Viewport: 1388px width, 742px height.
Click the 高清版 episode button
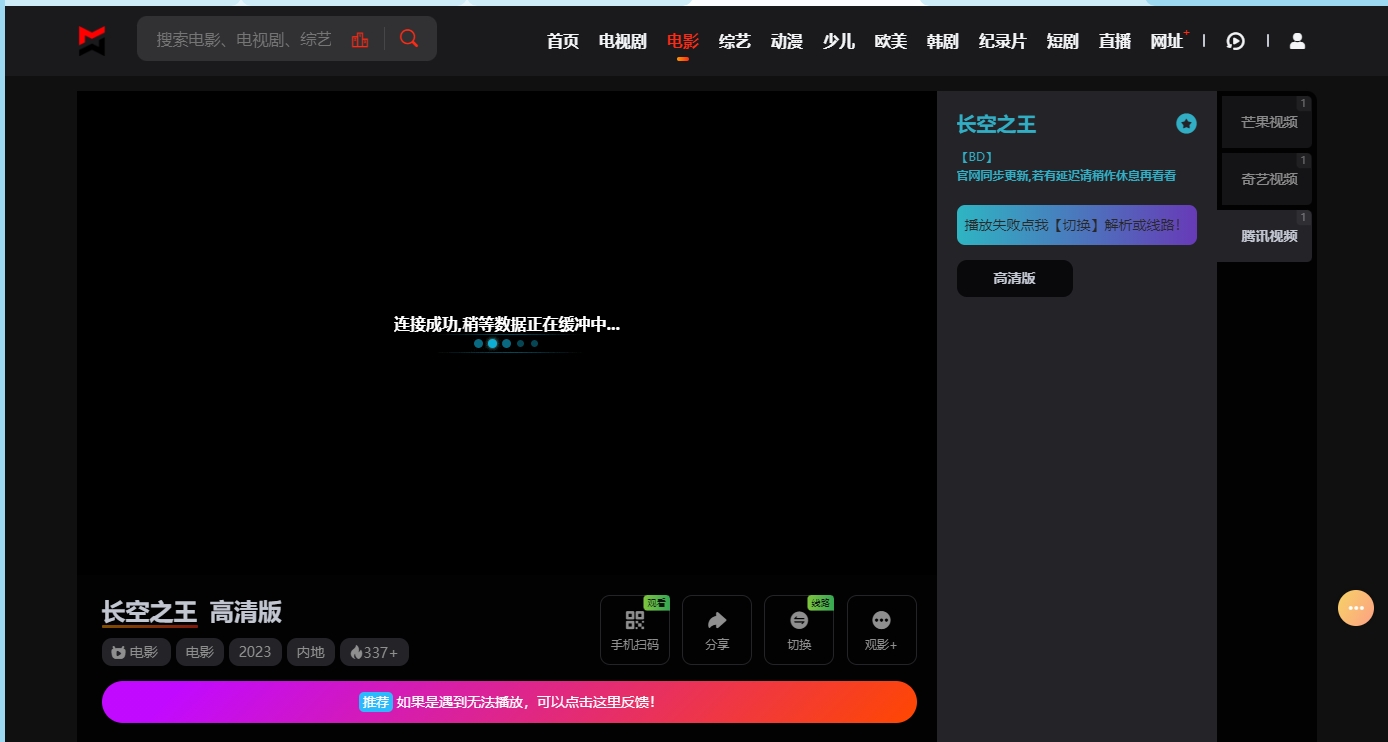click(x=1014, y=278)
